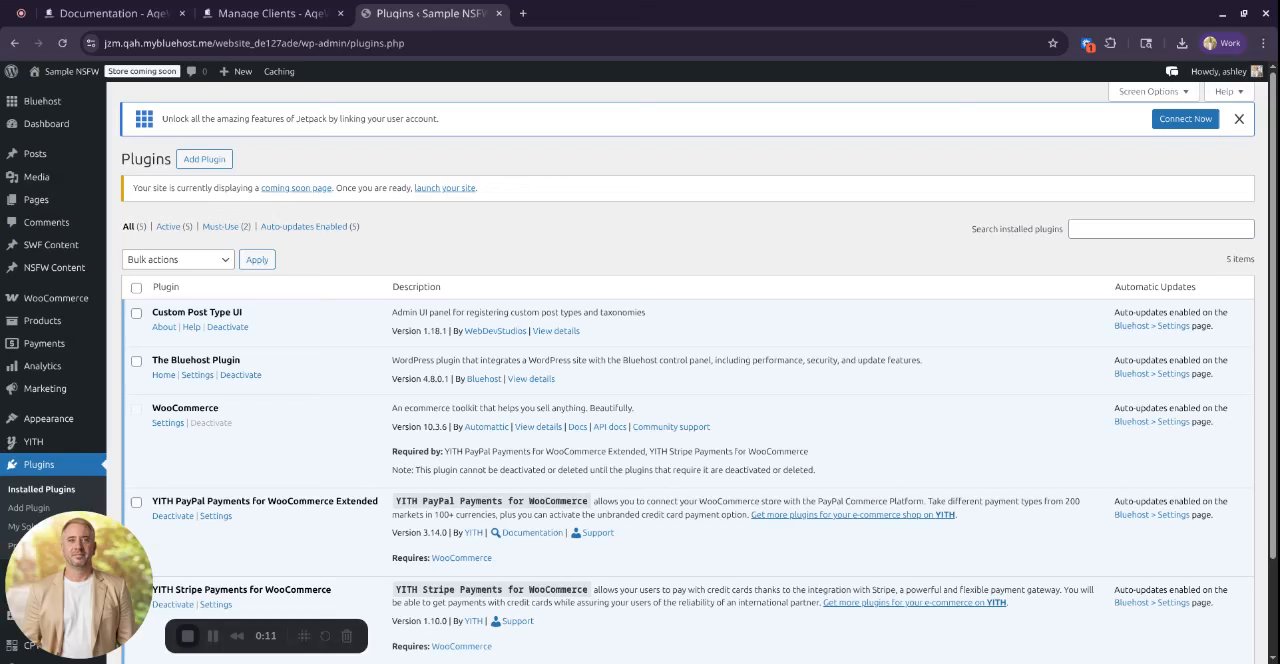This screenshot has height=664, width=1280.
Task: Bookmark this page with the star icon
Action: tap(1053, 43)
